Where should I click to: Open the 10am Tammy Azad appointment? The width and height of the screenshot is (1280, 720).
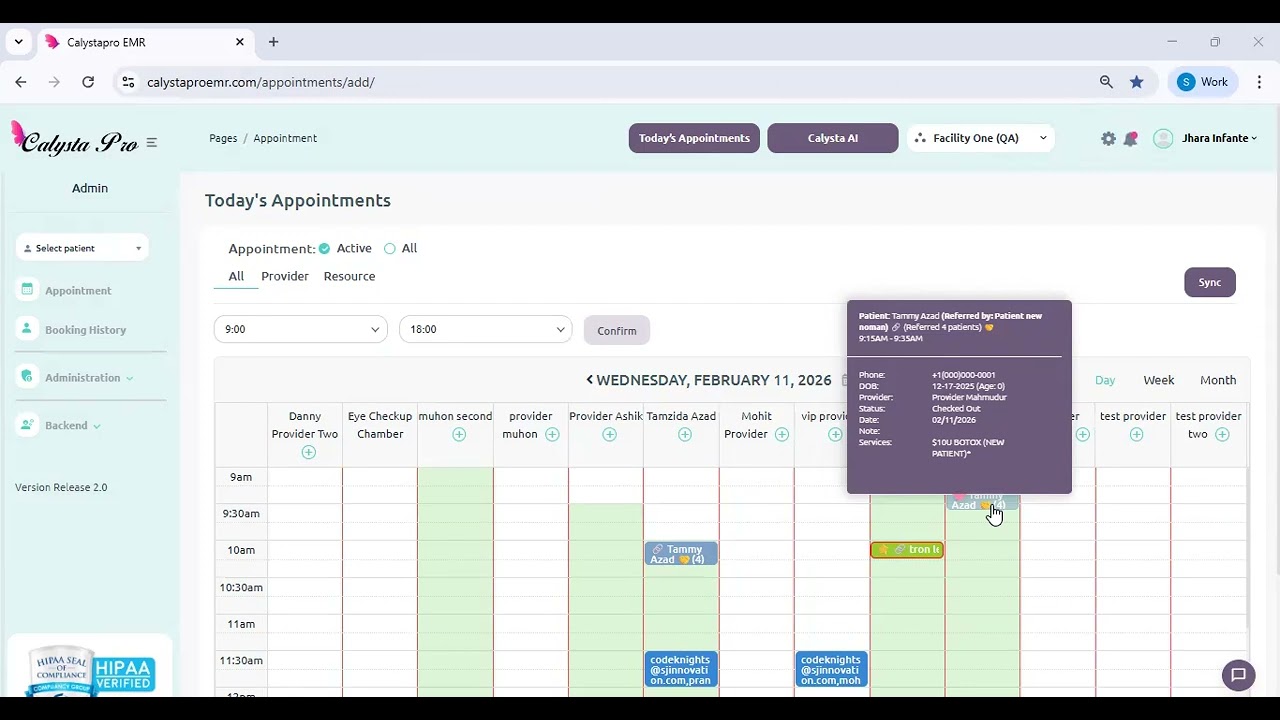(x=681, y=554)
